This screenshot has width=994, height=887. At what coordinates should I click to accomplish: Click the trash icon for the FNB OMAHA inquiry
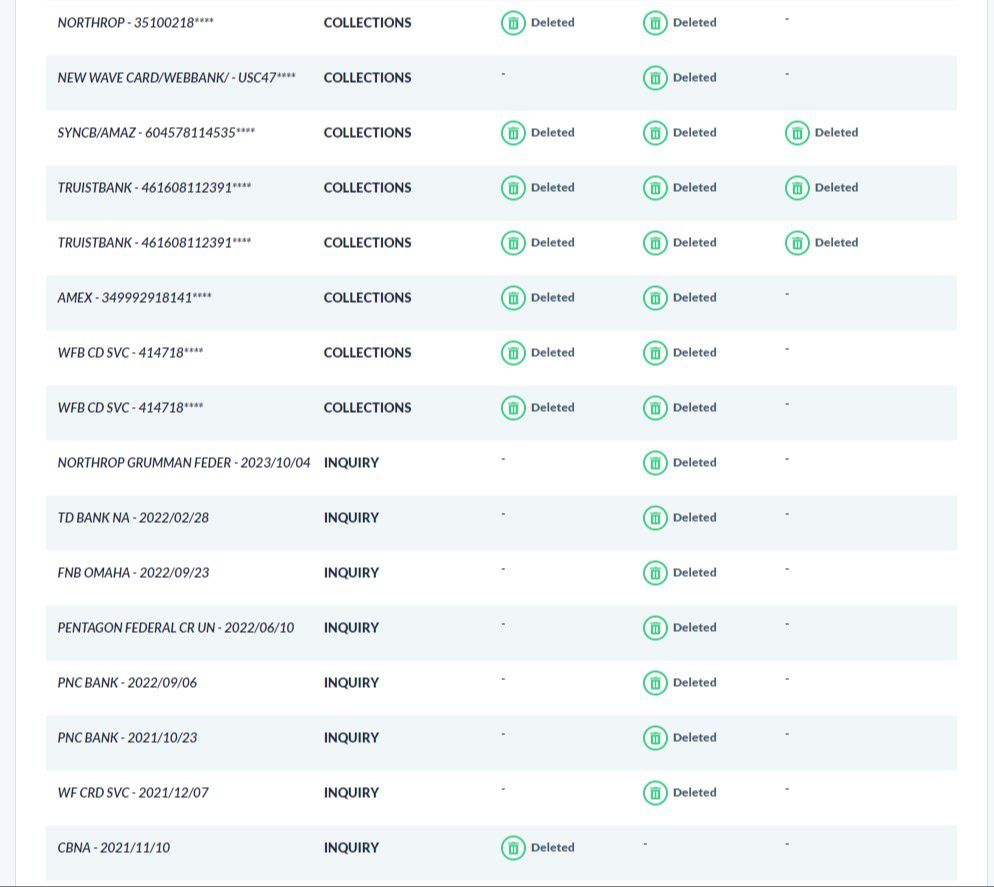(655, 573)
